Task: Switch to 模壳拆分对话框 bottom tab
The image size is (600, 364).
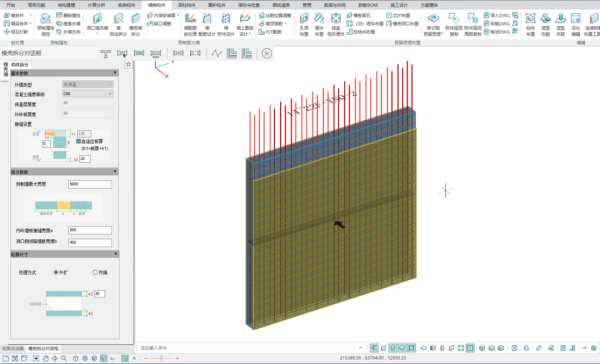Action: pyautogui.click(x=43, y=349)
